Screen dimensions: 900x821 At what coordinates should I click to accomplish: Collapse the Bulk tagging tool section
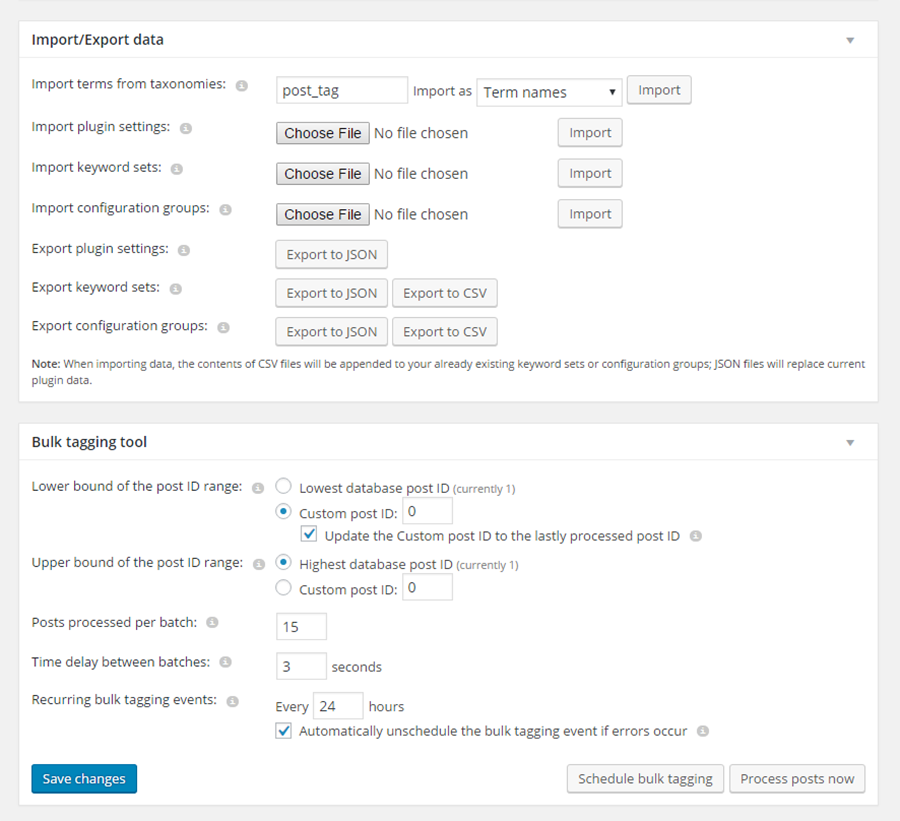tap(850, 441)
